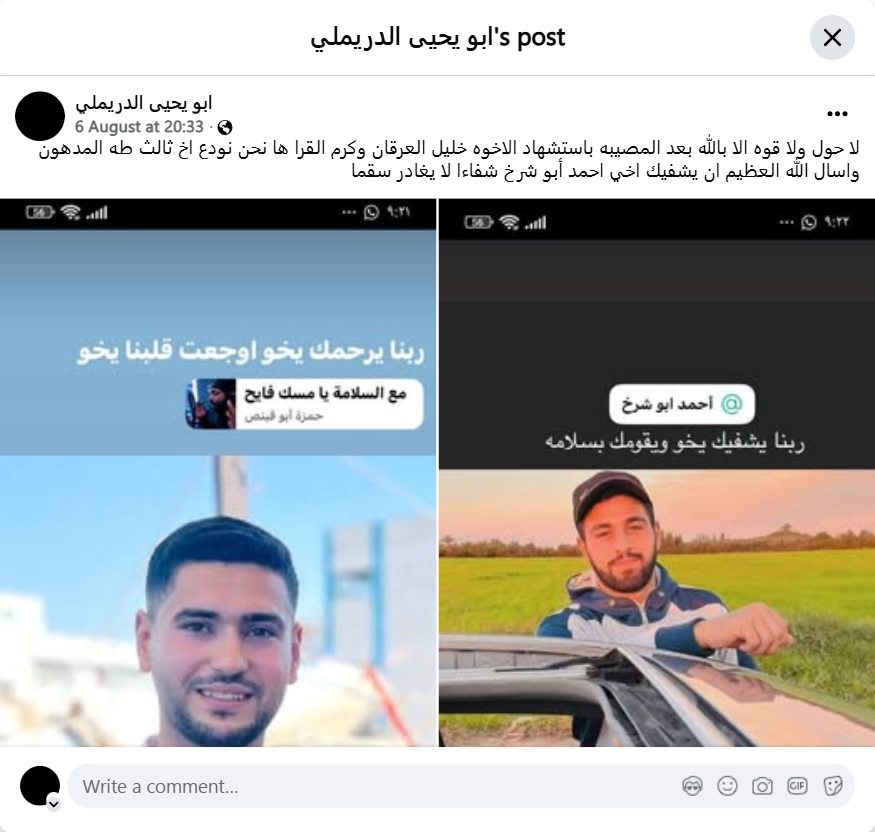Click the public globe audience icon
This screenshot has width=875, height=832.
(x=225, y=128)
